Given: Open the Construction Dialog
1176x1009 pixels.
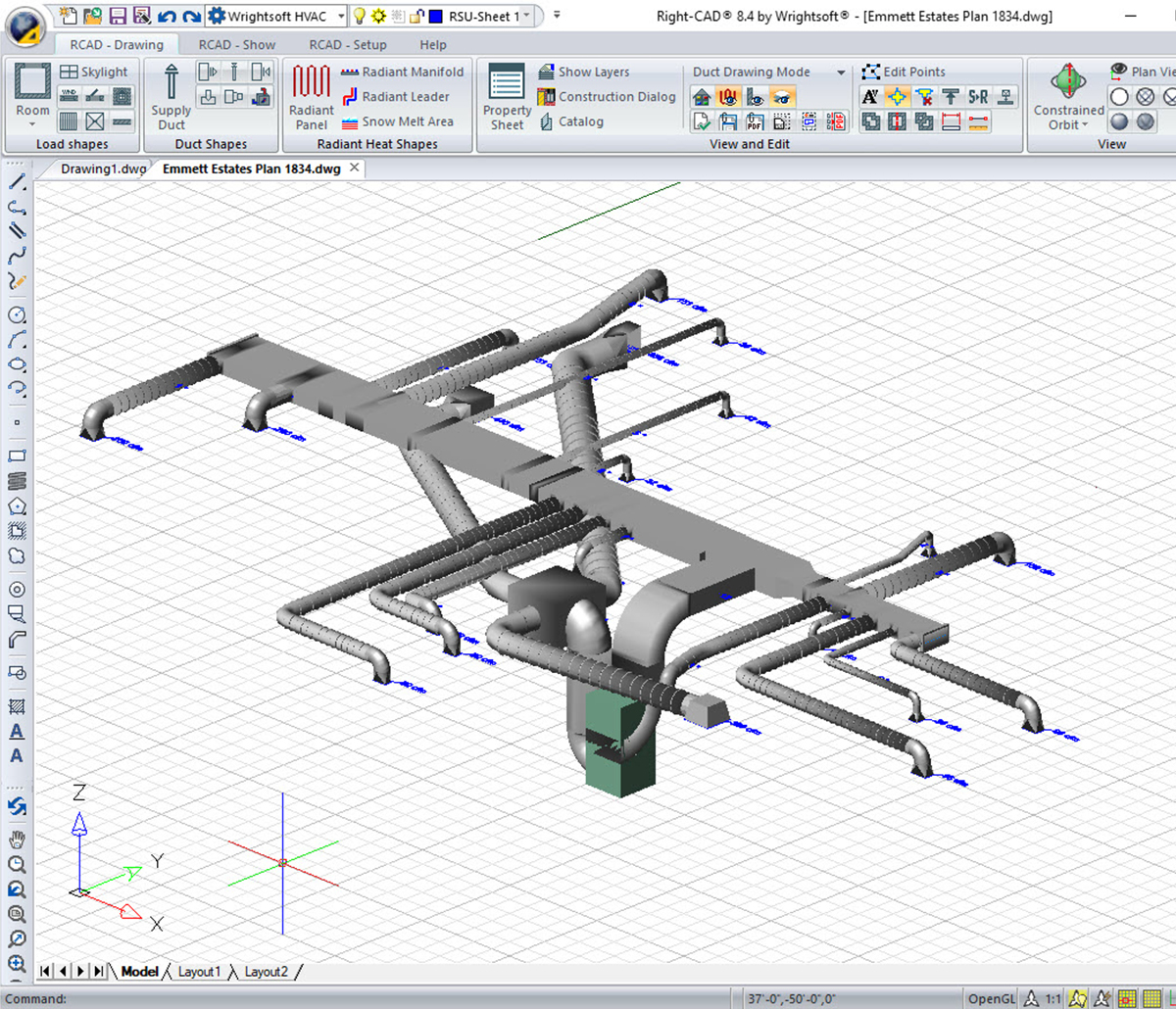Looking at the screenshot, I should coord(606,97).
